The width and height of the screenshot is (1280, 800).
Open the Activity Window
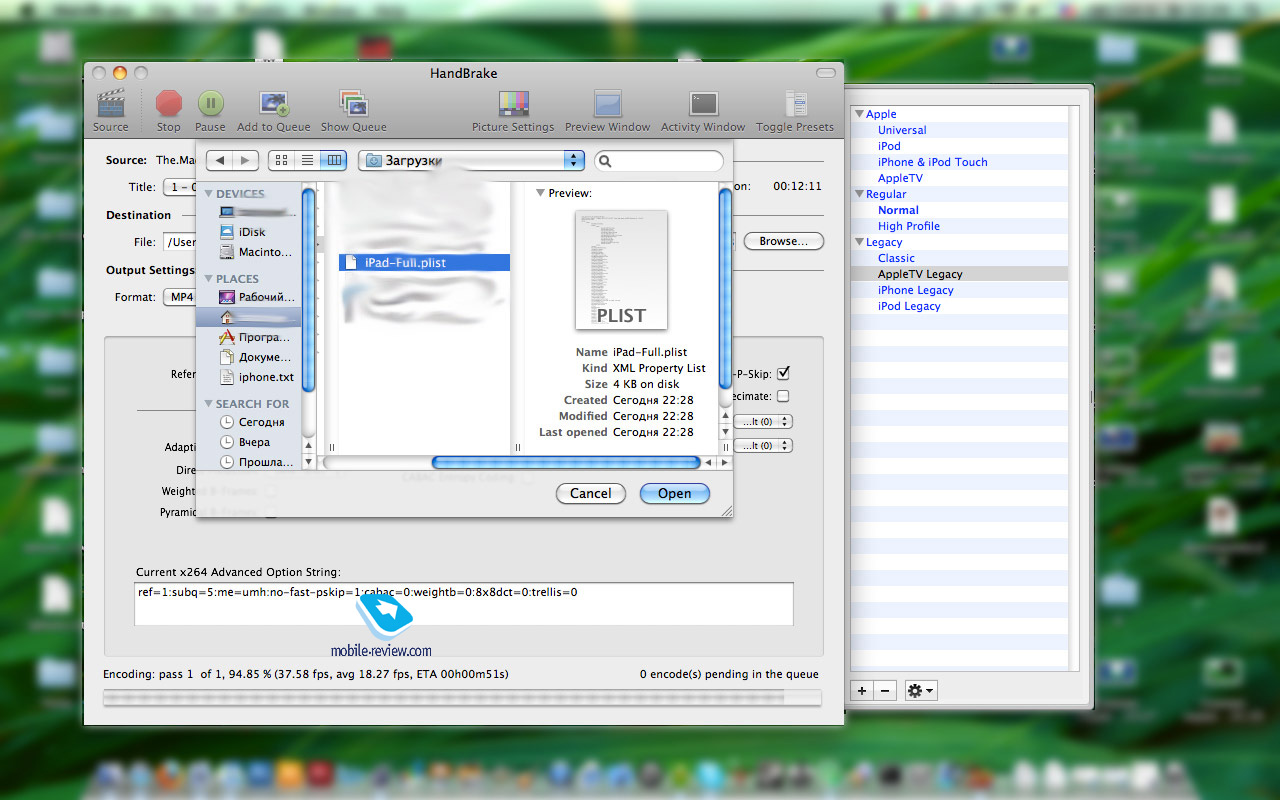tap(703, 104)
